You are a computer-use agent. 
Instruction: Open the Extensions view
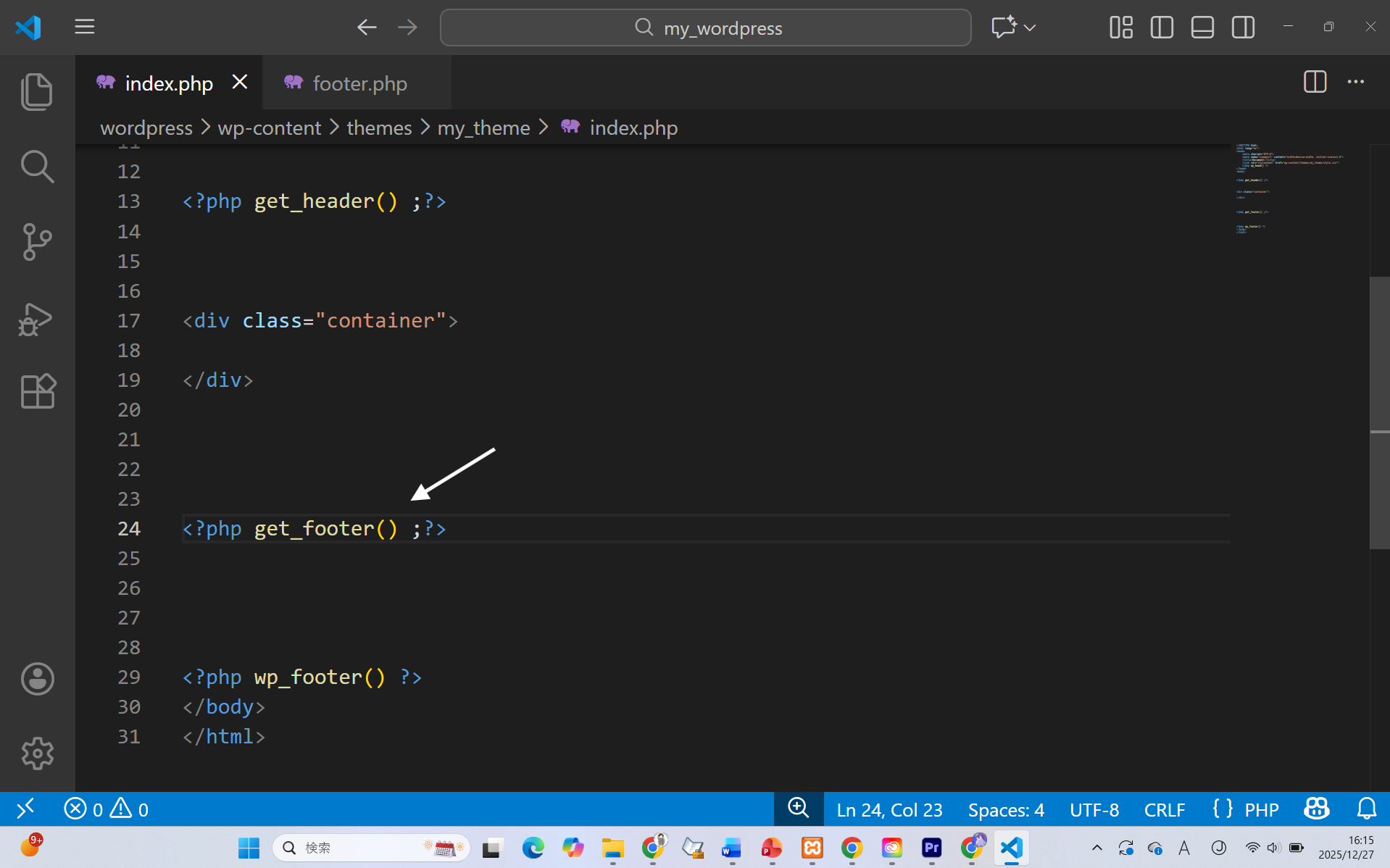coord(37,391)
